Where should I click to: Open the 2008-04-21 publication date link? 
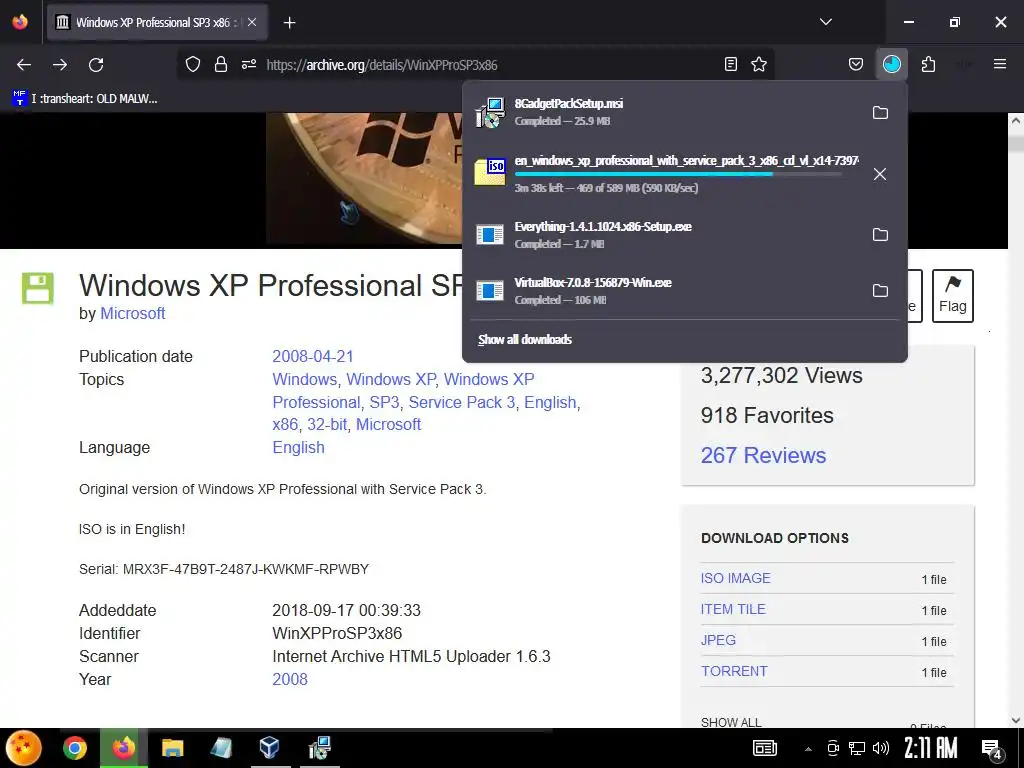click(x=313, y=357)
